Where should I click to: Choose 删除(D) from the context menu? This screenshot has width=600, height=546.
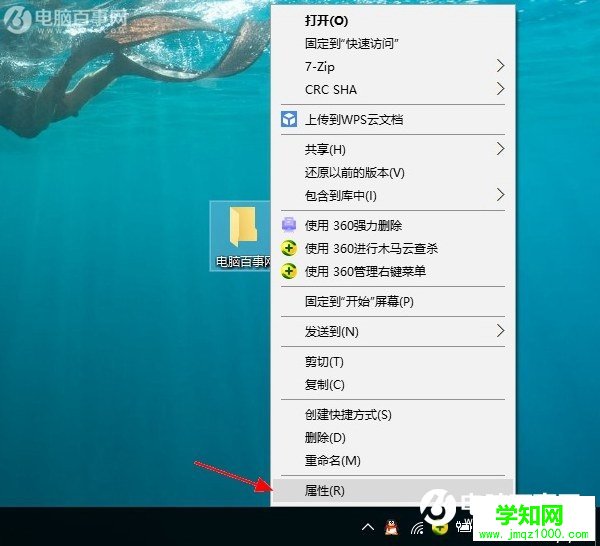(393, 437)
